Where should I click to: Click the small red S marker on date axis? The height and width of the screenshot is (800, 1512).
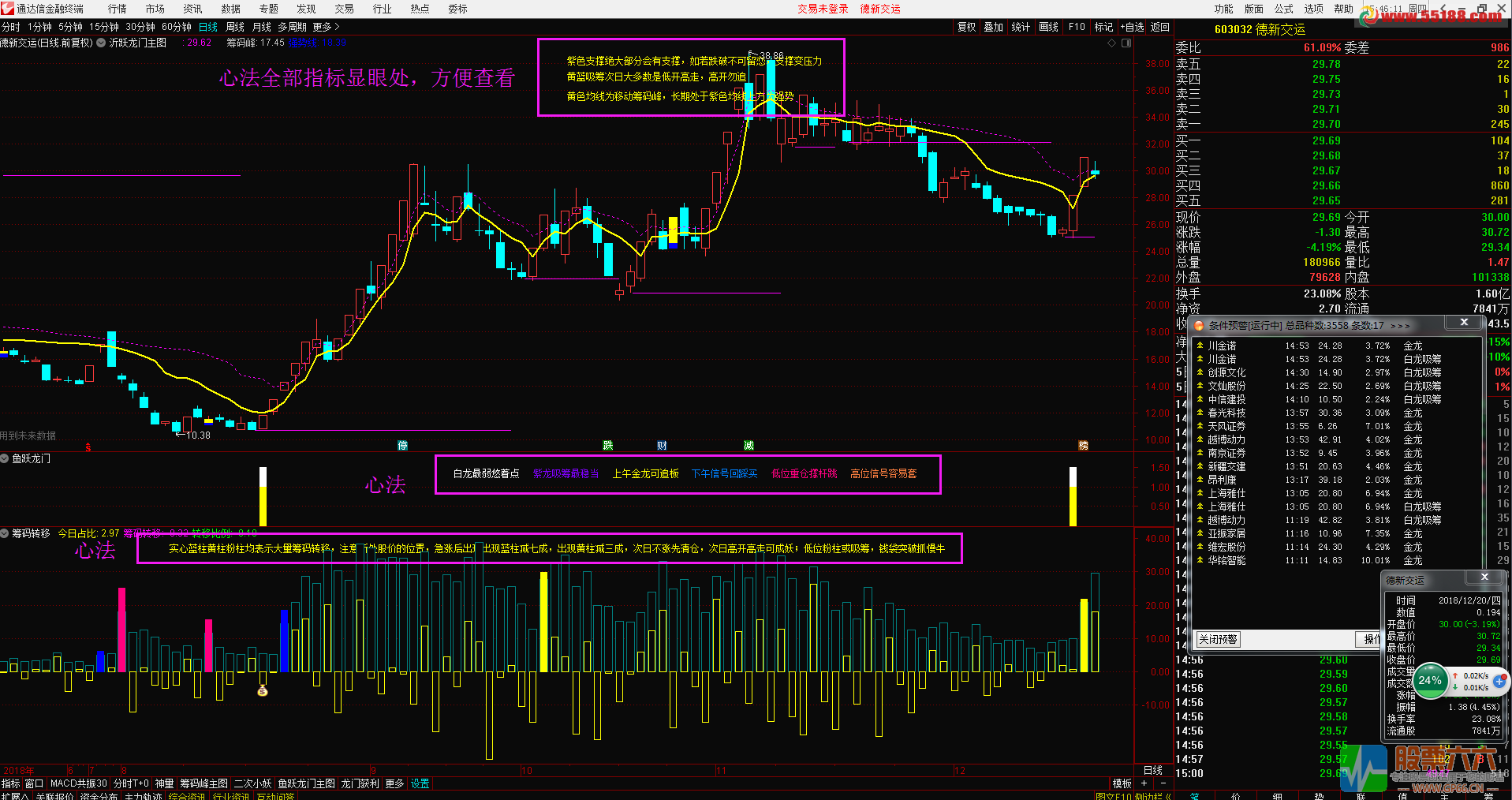pyautogui.click(x=88, y=447)
